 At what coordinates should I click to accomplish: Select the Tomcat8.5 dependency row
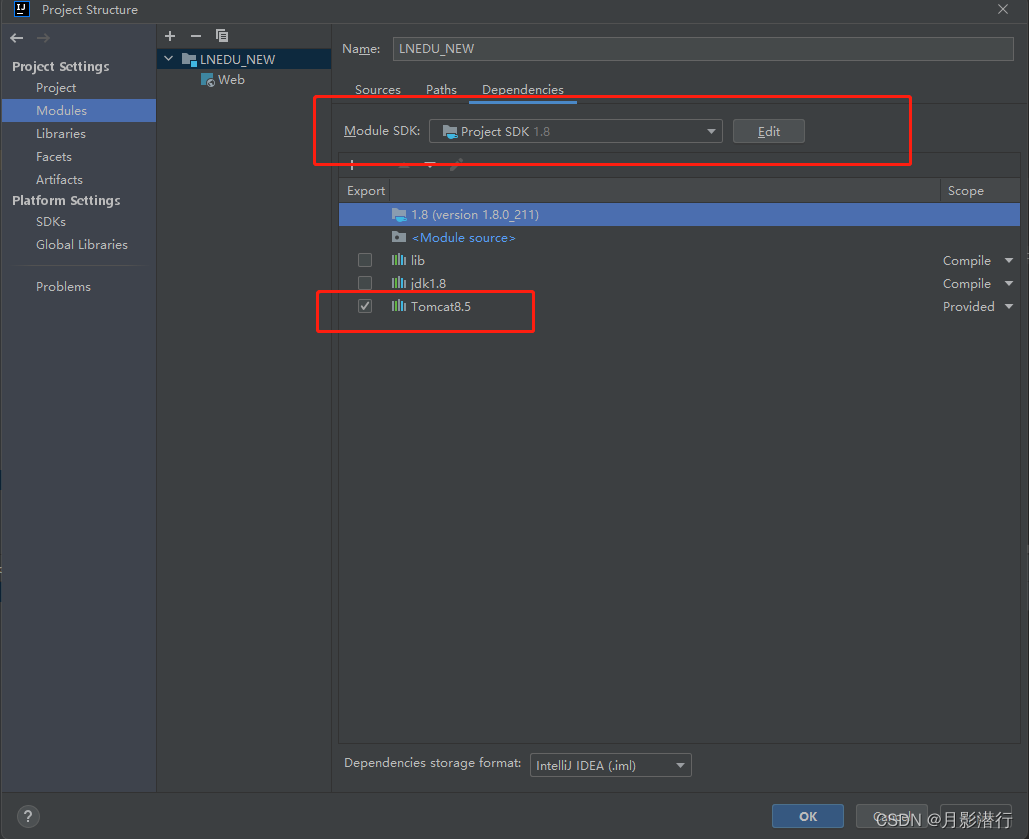(x=679, y=307)
